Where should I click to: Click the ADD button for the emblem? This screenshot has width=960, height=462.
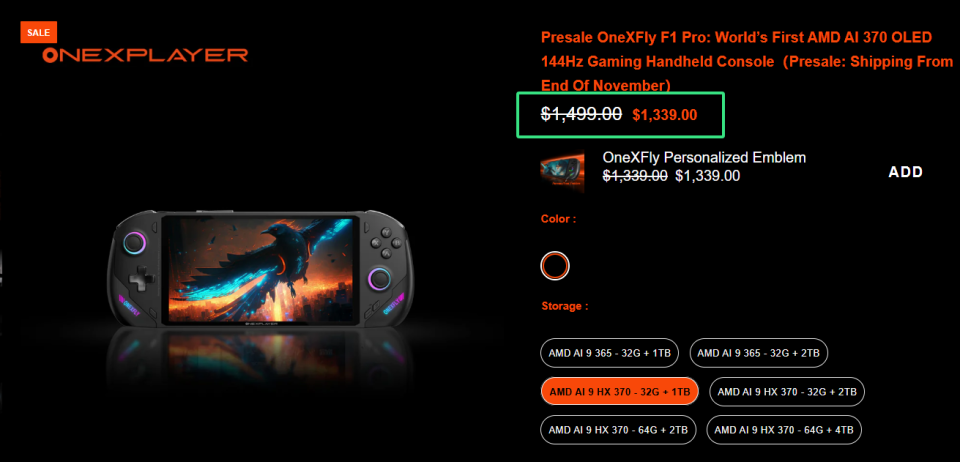[905, 172]
